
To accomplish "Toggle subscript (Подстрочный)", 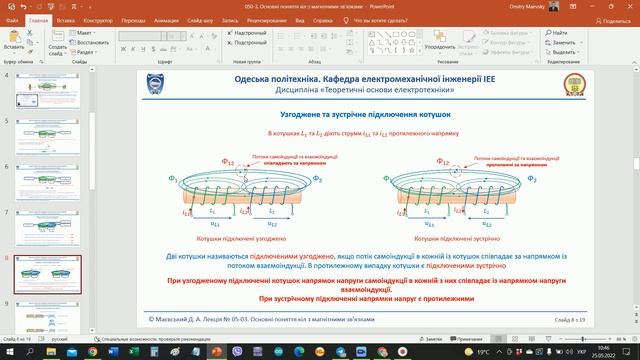I will [247, 42].
